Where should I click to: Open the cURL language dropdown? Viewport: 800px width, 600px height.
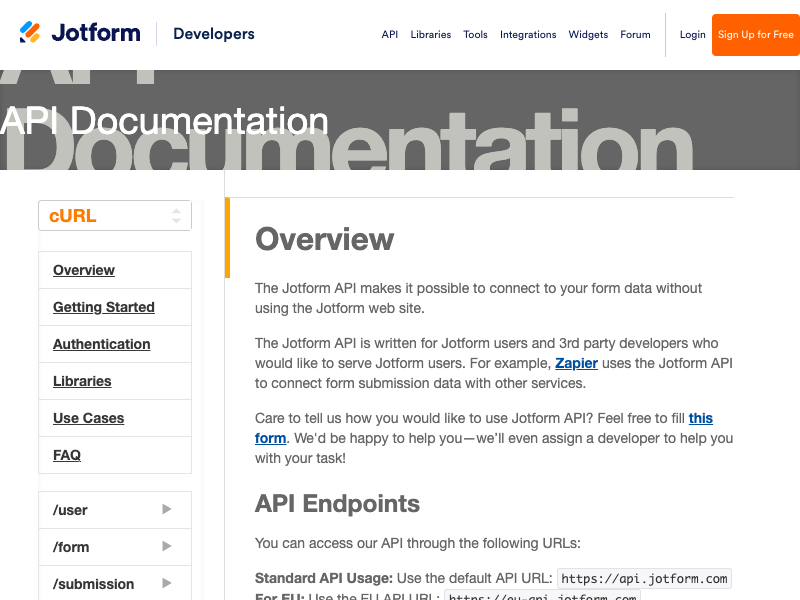tap(115, 216)
